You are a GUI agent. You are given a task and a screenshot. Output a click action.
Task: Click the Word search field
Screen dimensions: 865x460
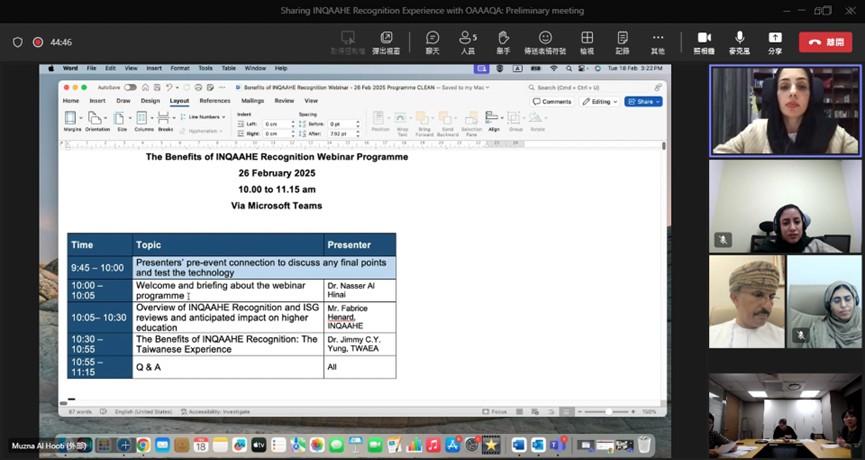[x=588, y=87]
